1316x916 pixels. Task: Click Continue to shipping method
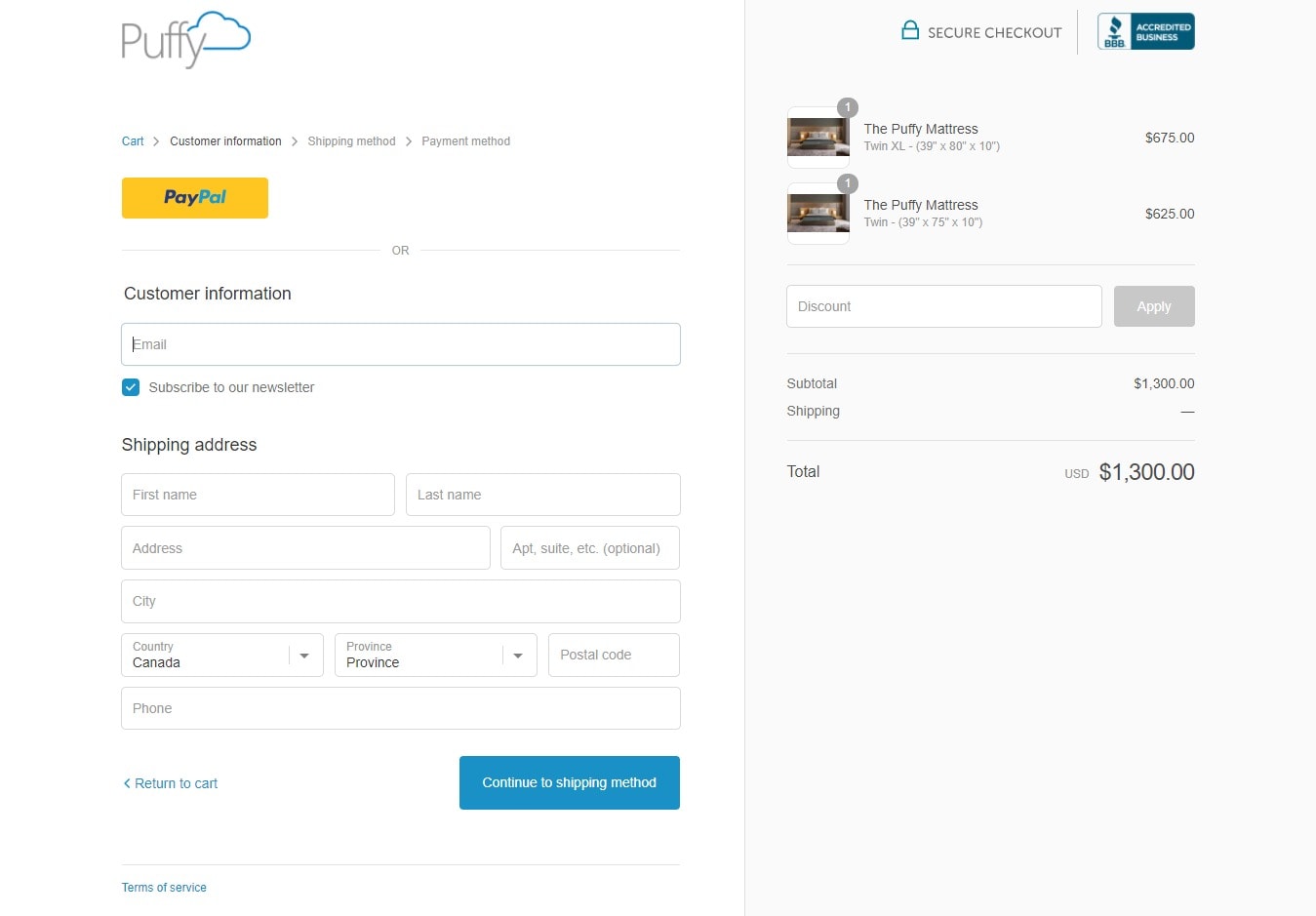coord(570,782)
